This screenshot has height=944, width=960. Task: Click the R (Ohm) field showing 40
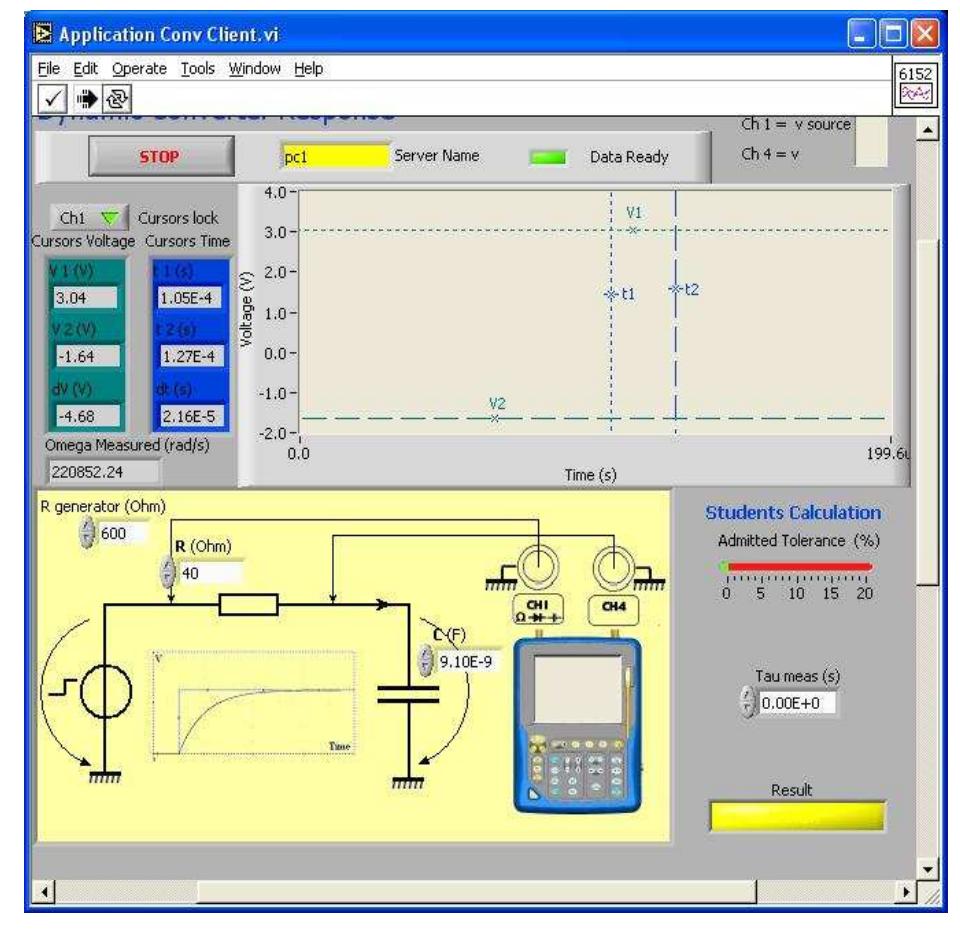click(210, 573)
